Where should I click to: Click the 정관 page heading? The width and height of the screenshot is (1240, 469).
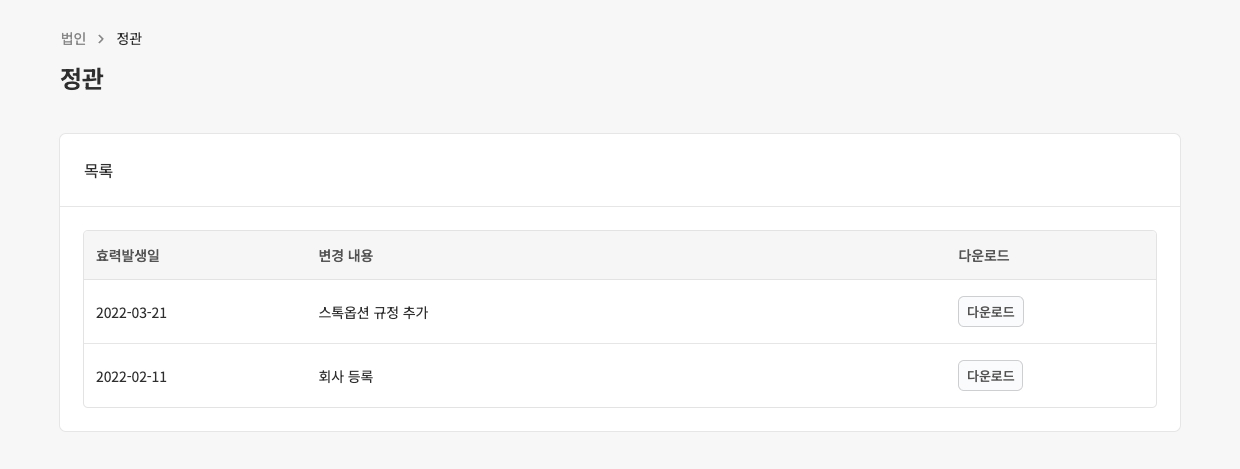click(x=82, y=79)
